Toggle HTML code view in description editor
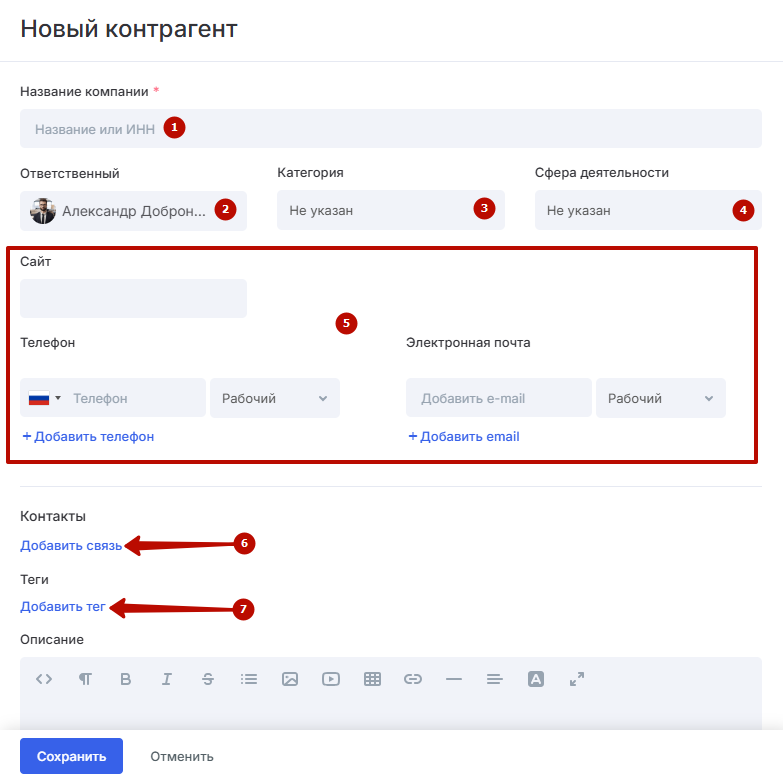 (44, 679)
